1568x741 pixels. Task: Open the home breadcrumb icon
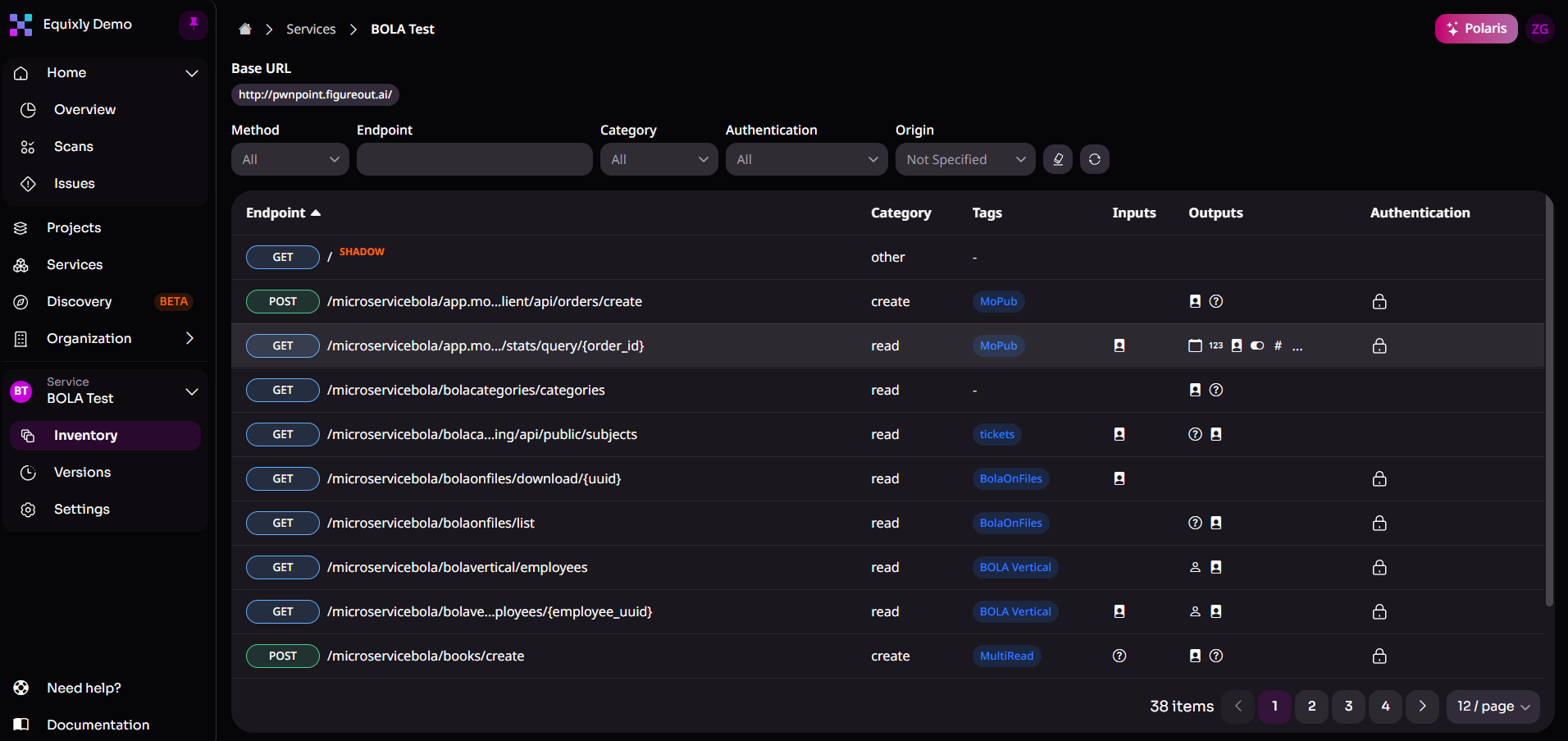(245, 30)
